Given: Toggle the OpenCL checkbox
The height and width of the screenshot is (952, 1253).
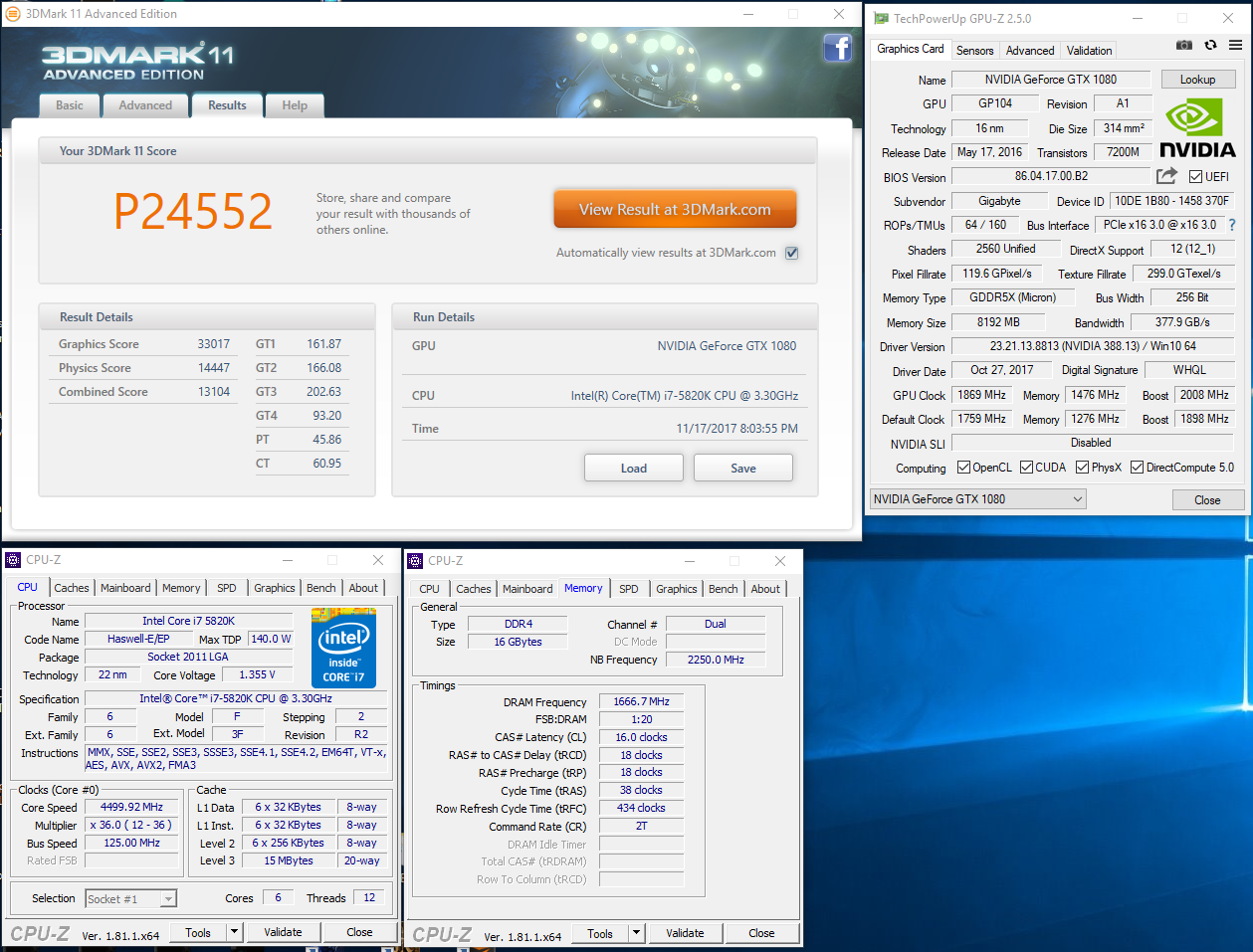Looking at the screenshot, I should pos(963,468).
